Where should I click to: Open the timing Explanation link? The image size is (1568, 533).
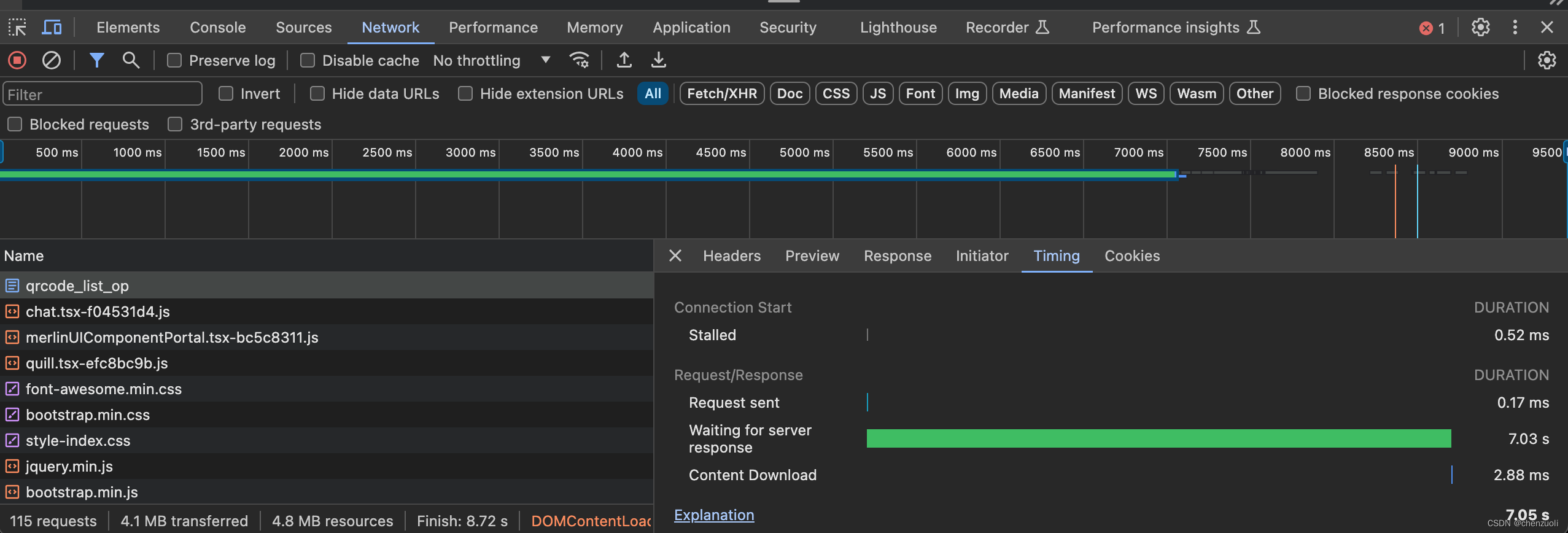pos(714,515)
